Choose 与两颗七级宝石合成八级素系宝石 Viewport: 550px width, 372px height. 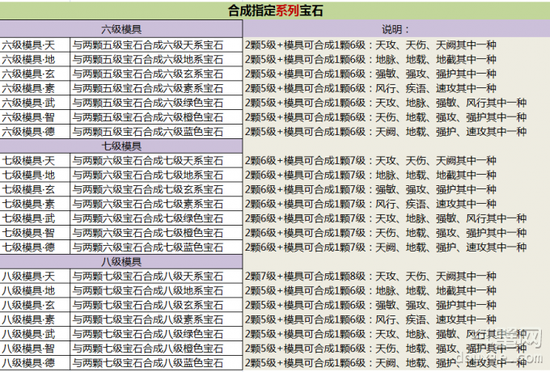coord(156,319)
